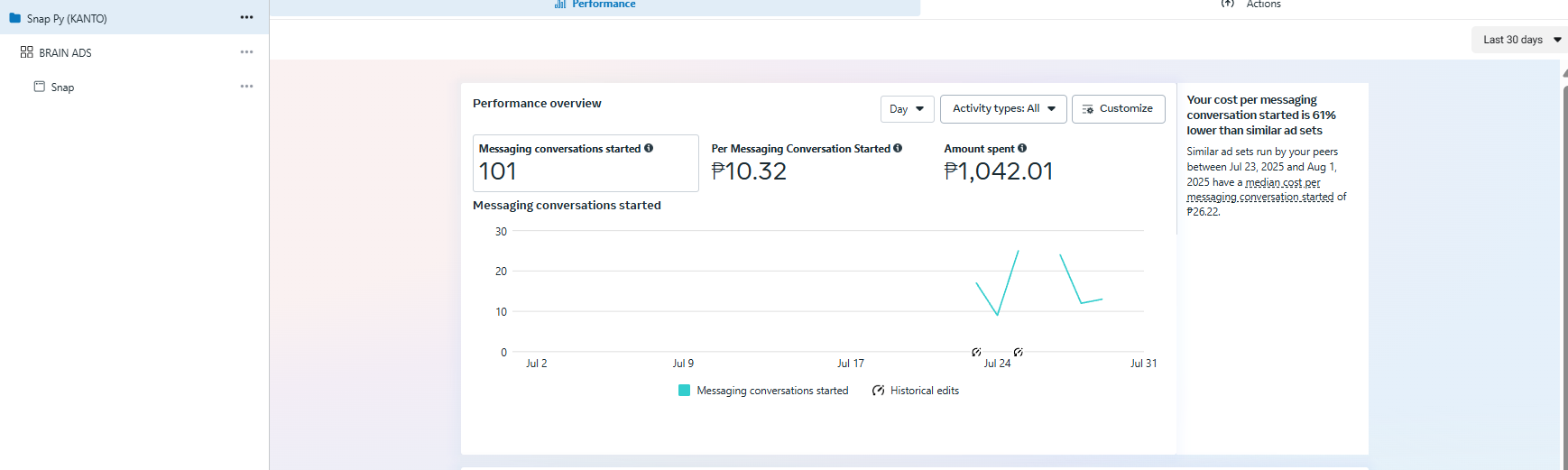
Task: Click the historical edit marker at Jul 24
Action: (x=976, y=352)
